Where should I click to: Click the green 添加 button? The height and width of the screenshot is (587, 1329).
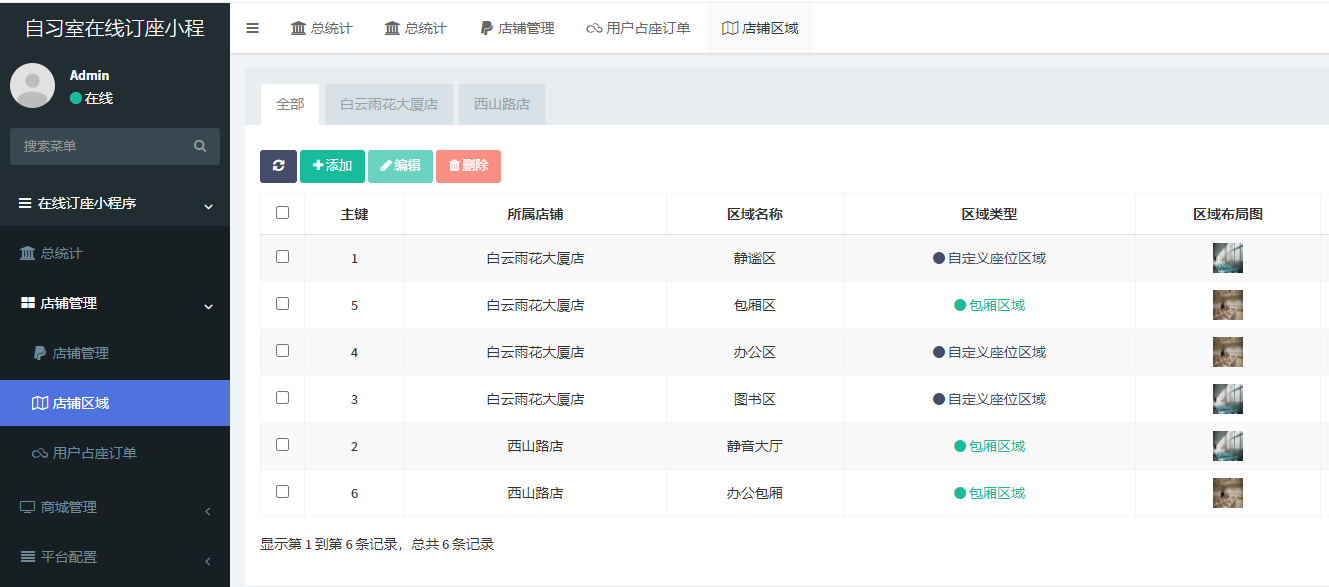pyautogui.click(x=332, y=166)
